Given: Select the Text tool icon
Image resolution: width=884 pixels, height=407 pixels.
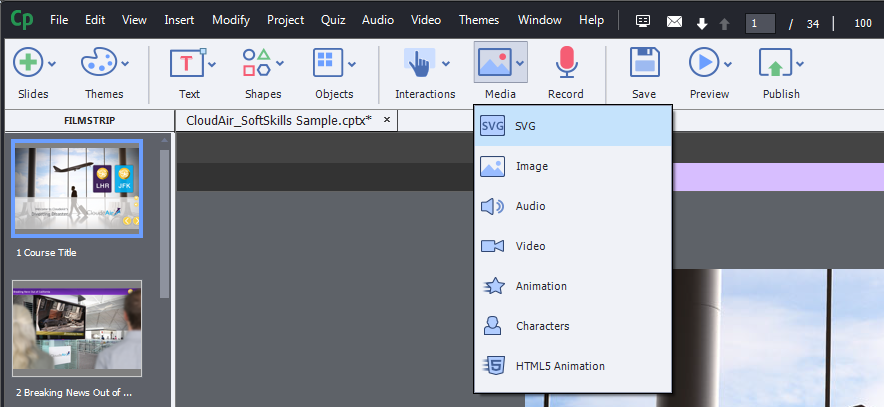Looking at the screenshot, I should pos(187,64).
